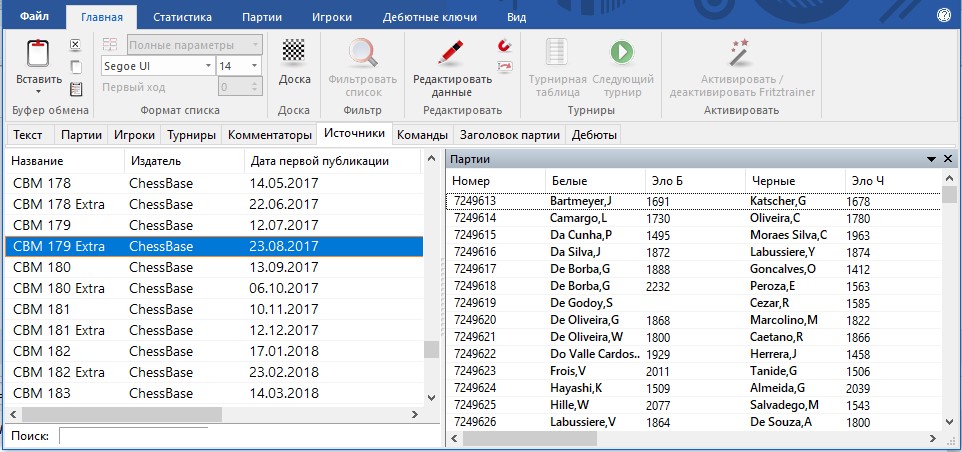Screen dimensions: 962x452
Task: Open the Турниры list tab
Action: 190,135
